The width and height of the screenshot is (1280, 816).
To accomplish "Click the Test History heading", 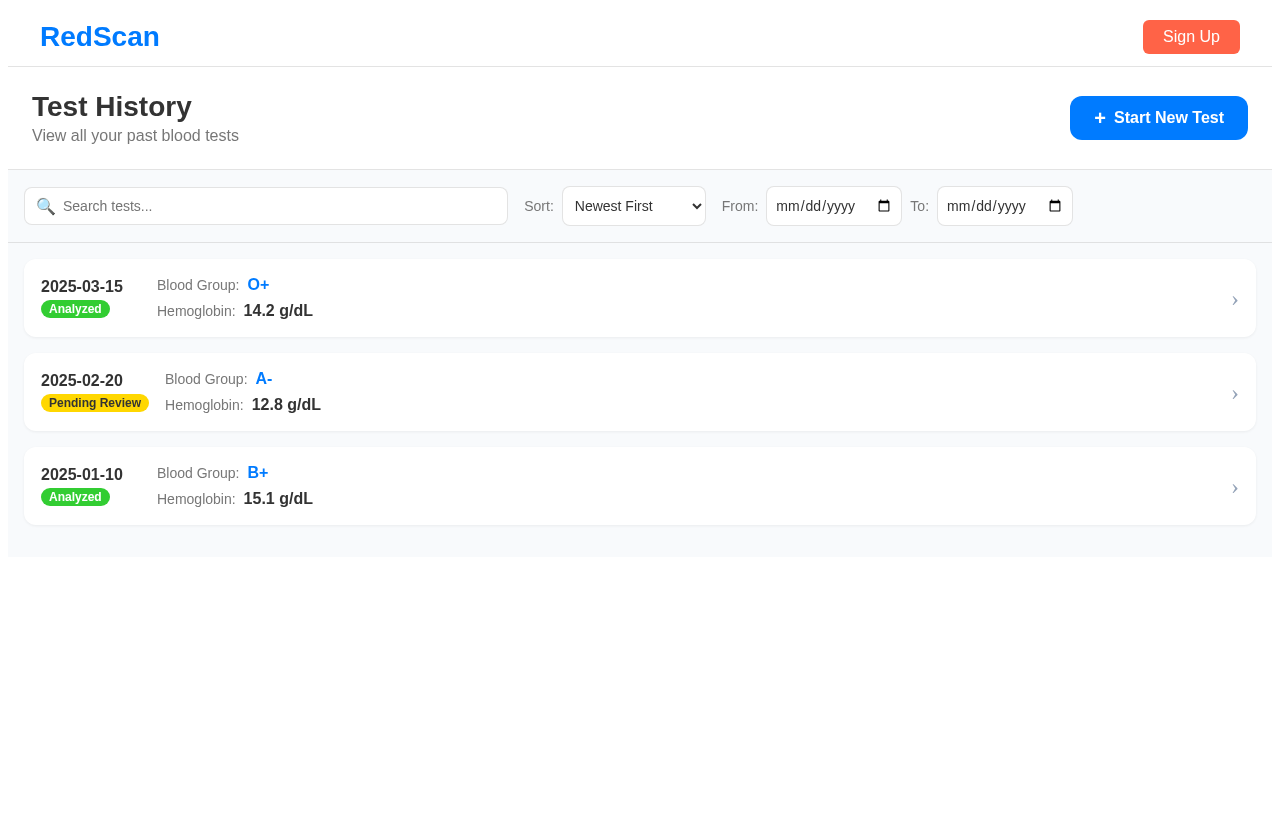I will click(112, 107).
